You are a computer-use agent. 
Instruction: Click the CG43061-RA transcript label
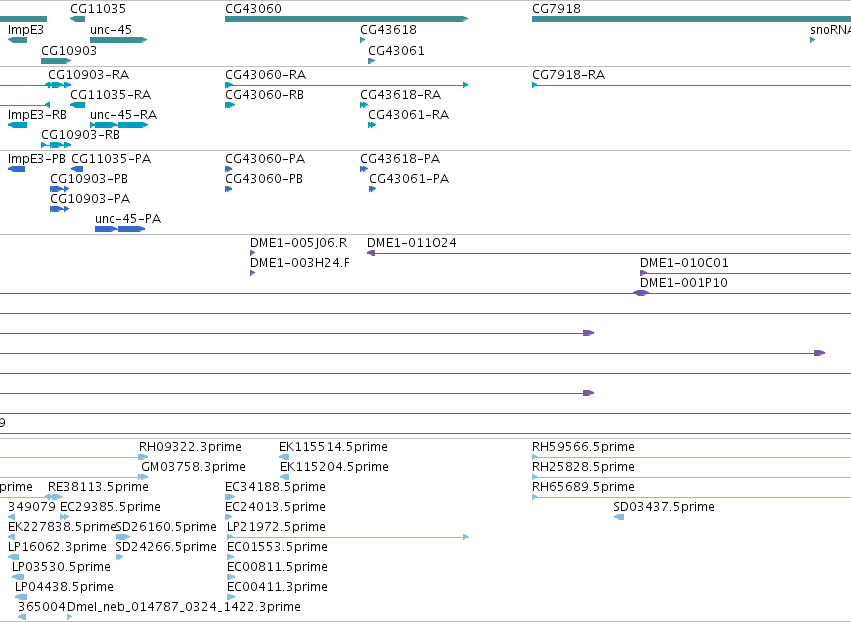click(x=409, y=115)
